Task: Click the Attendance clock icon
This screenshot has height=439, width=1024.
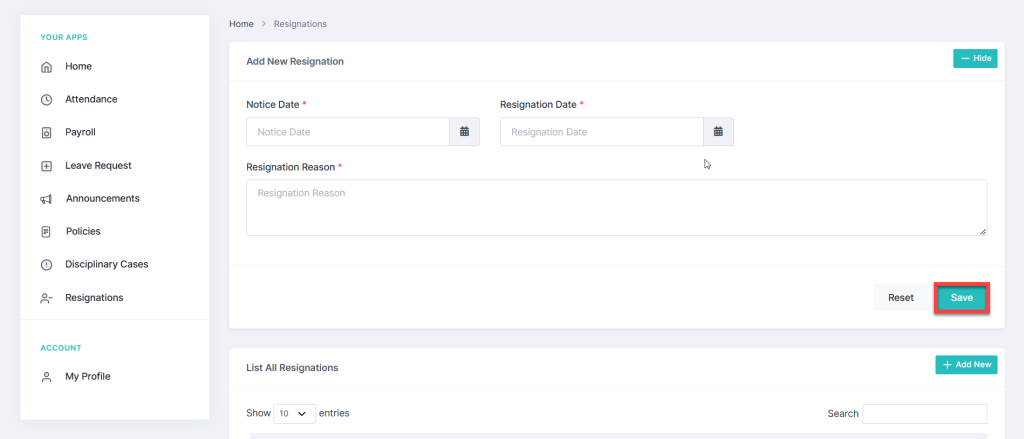Action: click(x=46, y=100)
